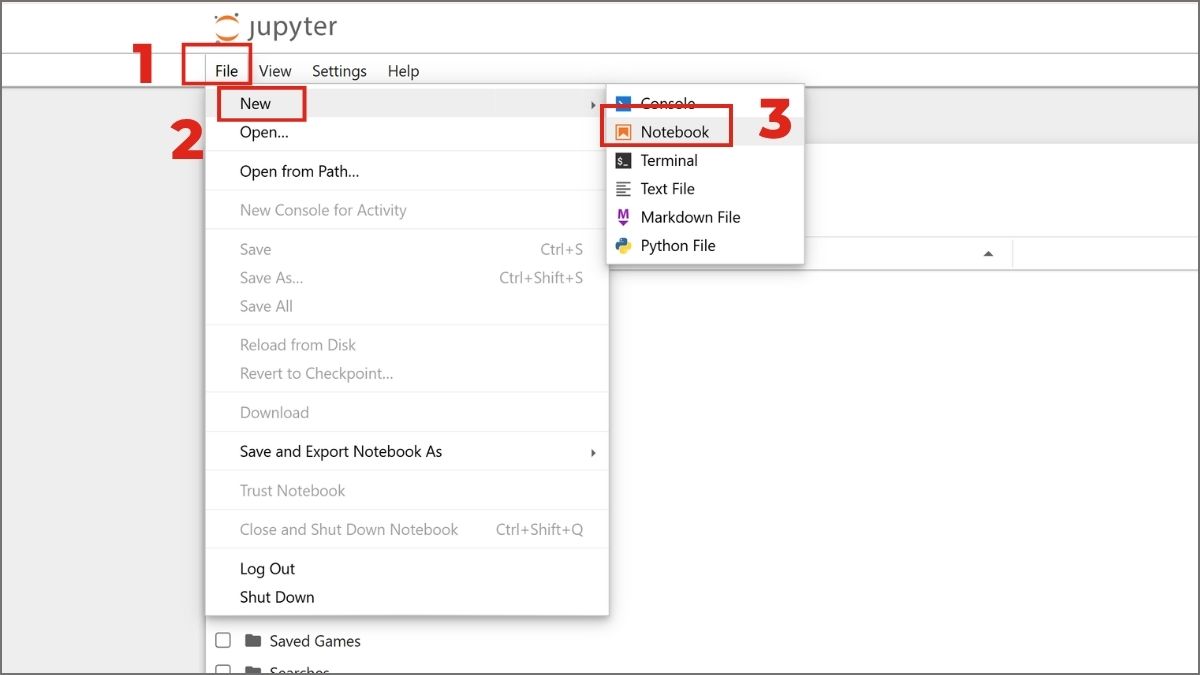
Task: Click Reload from Disk entry
Action: click(407, 345)
